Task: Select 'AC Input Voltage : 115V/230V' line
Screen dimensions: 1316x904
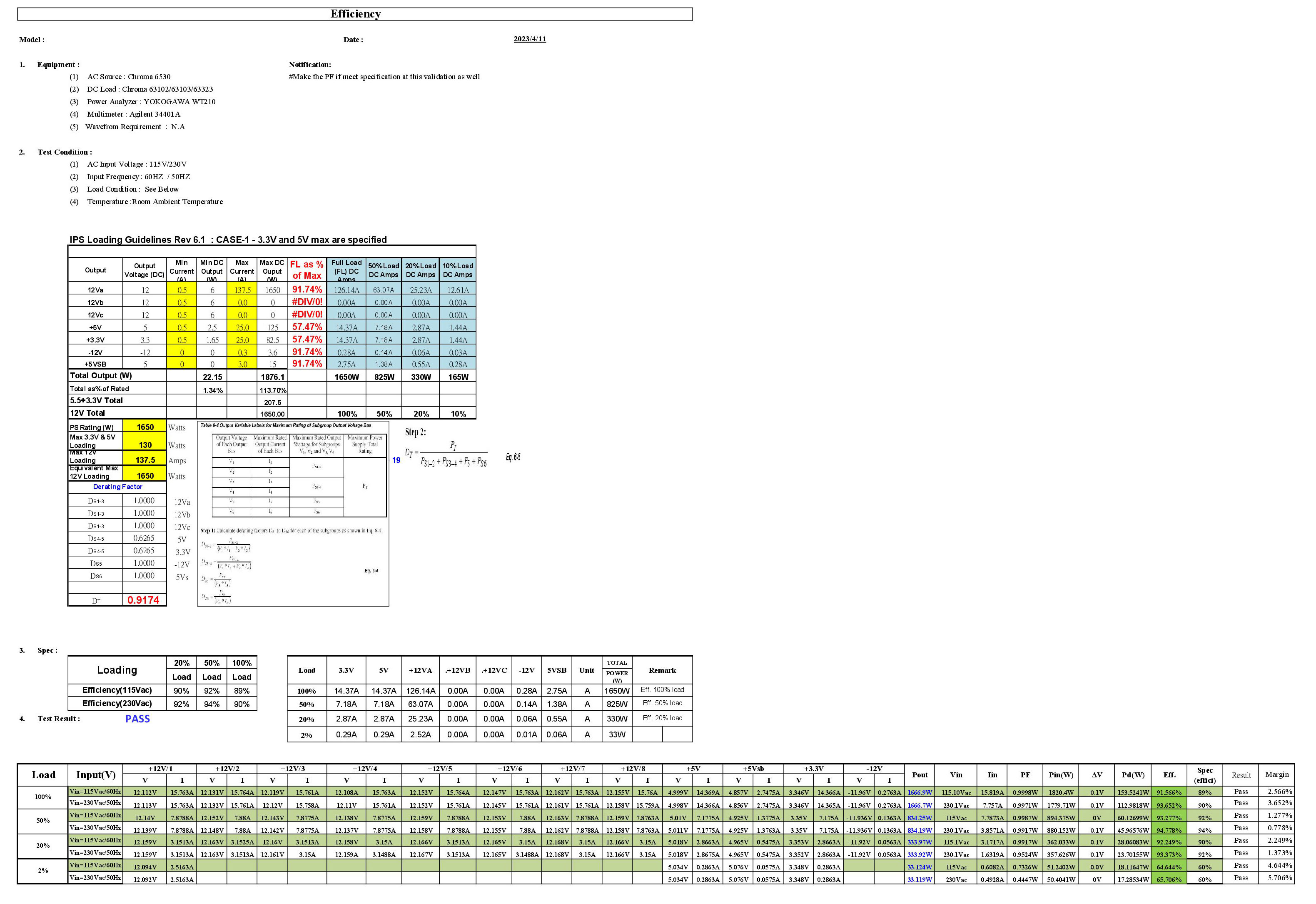Action: [137, 164]
